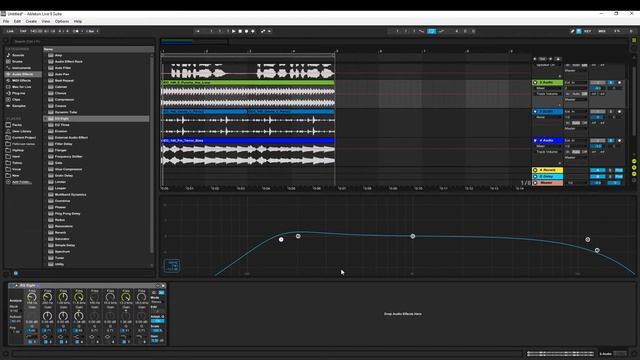Open the Sounds browser category
This screenshot has height=360, width=640.
(x=18, y=55)
